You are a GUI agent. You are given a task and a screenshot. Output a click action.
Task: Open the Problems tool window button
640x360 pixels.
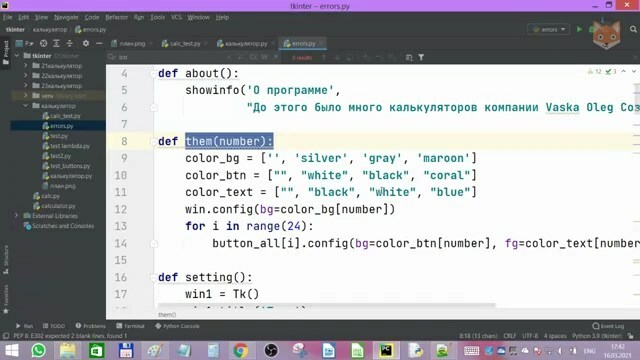pyautogui.click(x=91, y=326)
